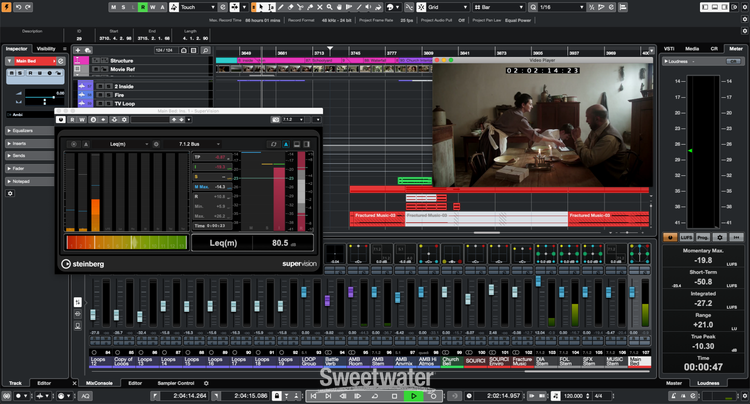Open the Inspector settings gear

click(10, 193)
